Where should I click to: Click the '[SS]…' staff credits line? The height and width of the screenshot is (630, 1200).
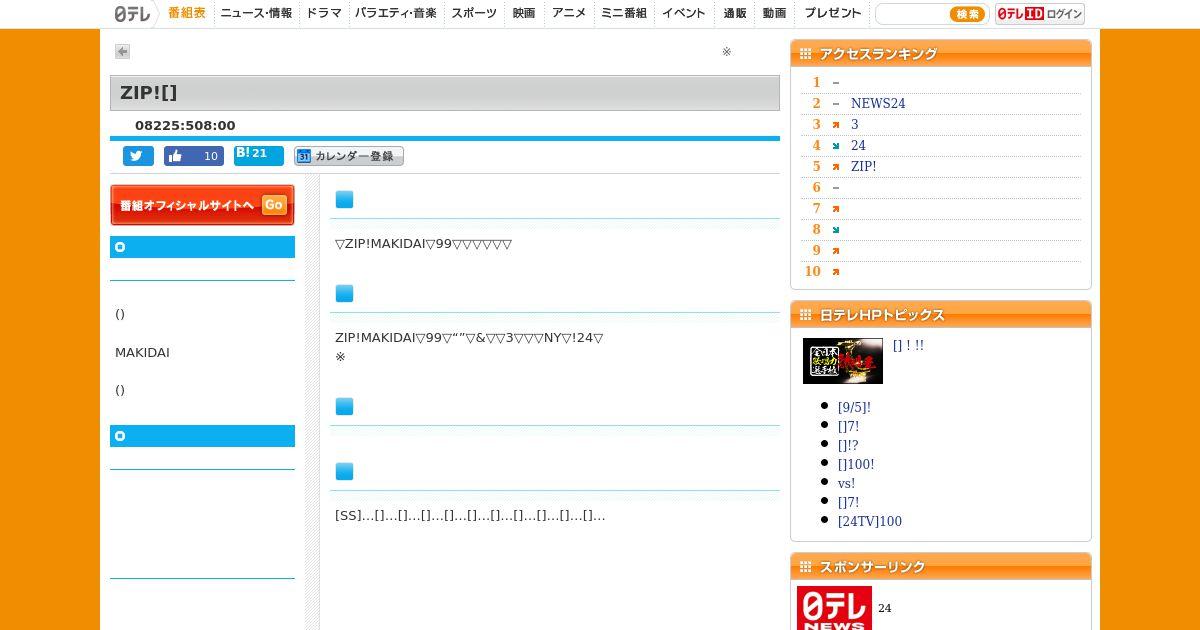click(x=470, y=516)
